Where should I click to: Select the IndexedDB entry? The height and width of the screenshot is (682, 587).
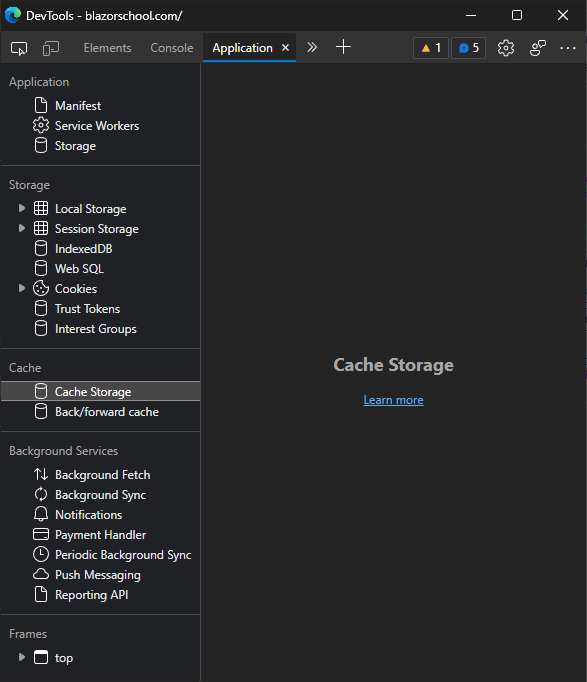point(83,249)
